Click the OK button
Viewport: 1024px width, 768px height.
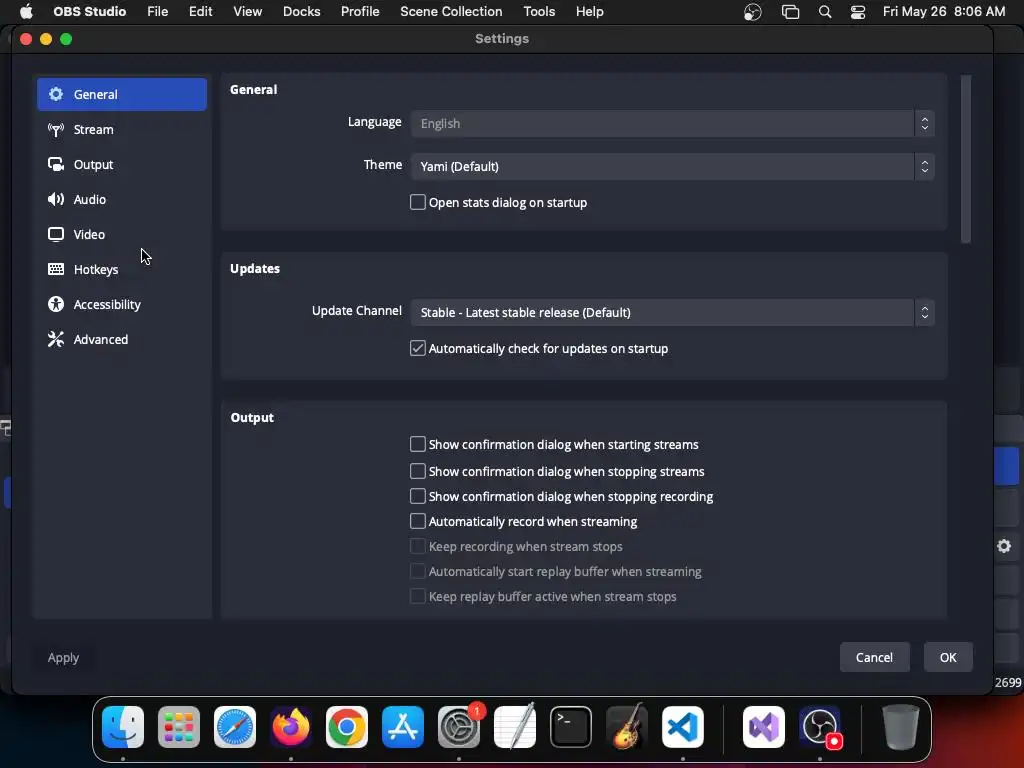tap(948, 658)
